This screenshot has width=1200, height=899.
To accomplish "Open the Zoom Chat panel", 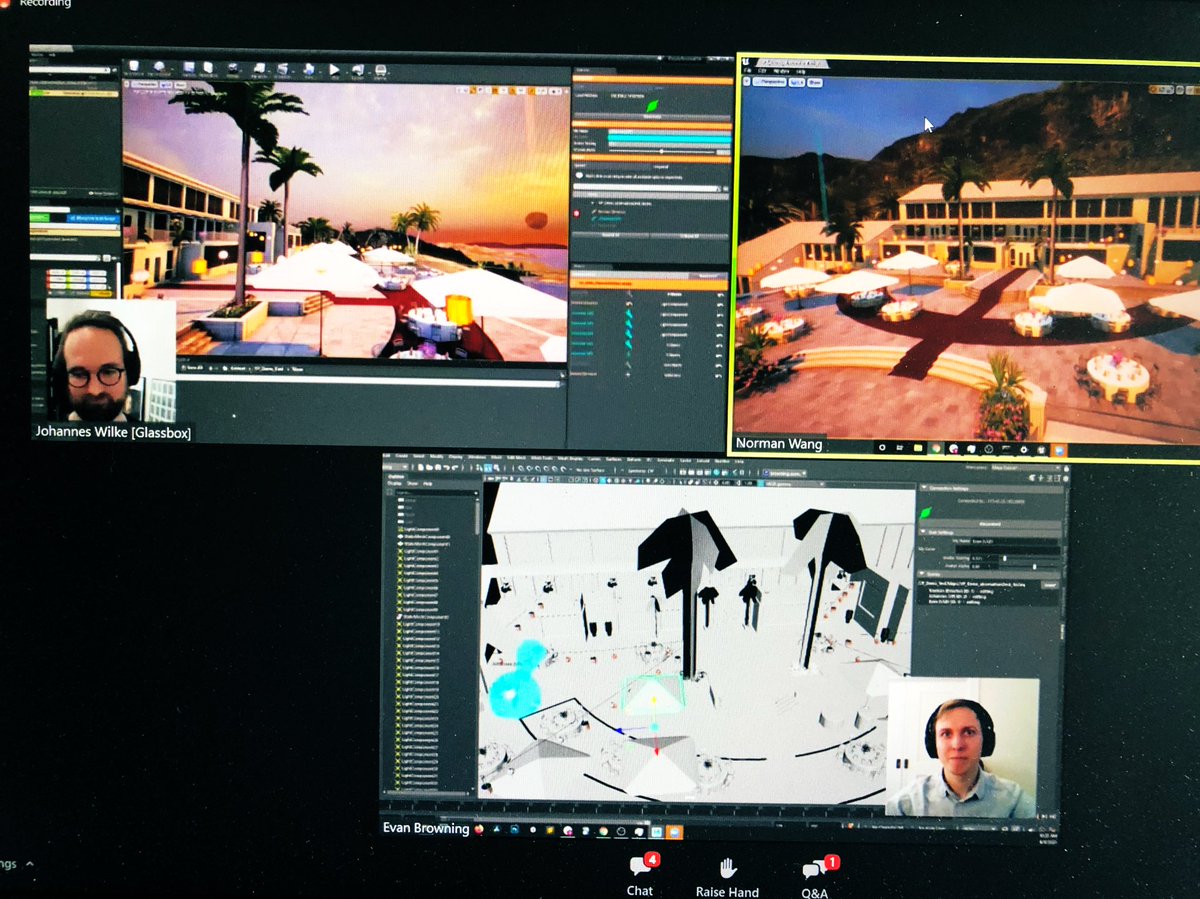I will pos(640,875).
